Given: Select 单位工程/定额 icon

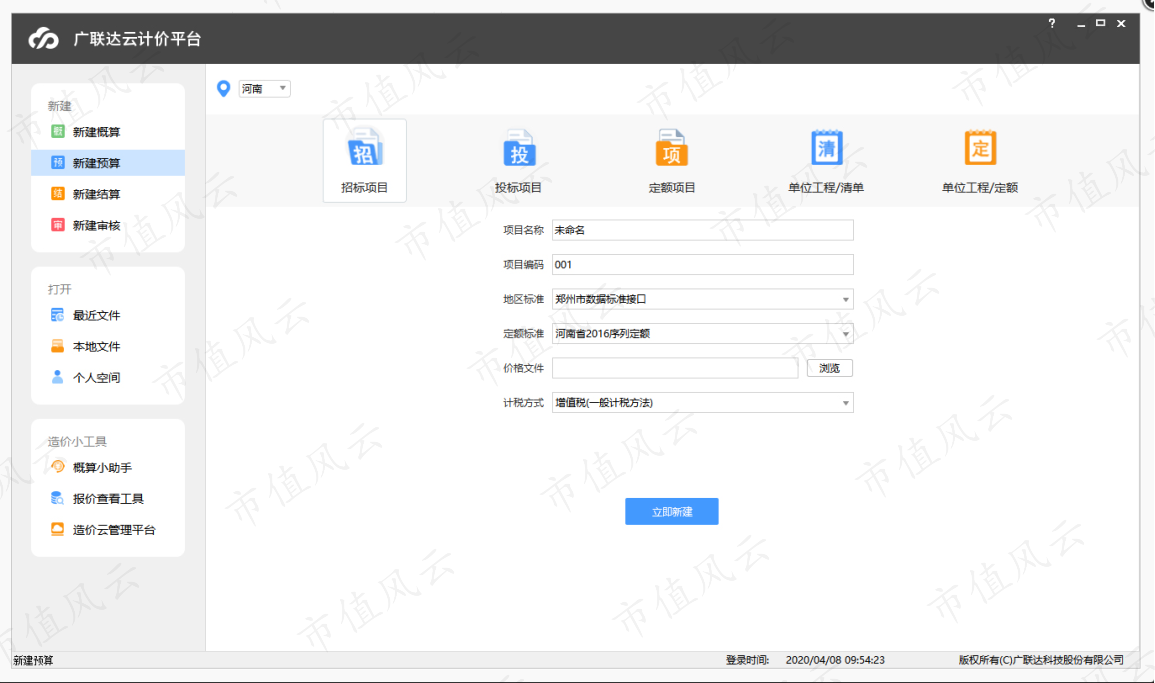Looking at the screenshot, I should tap(980, 148).
